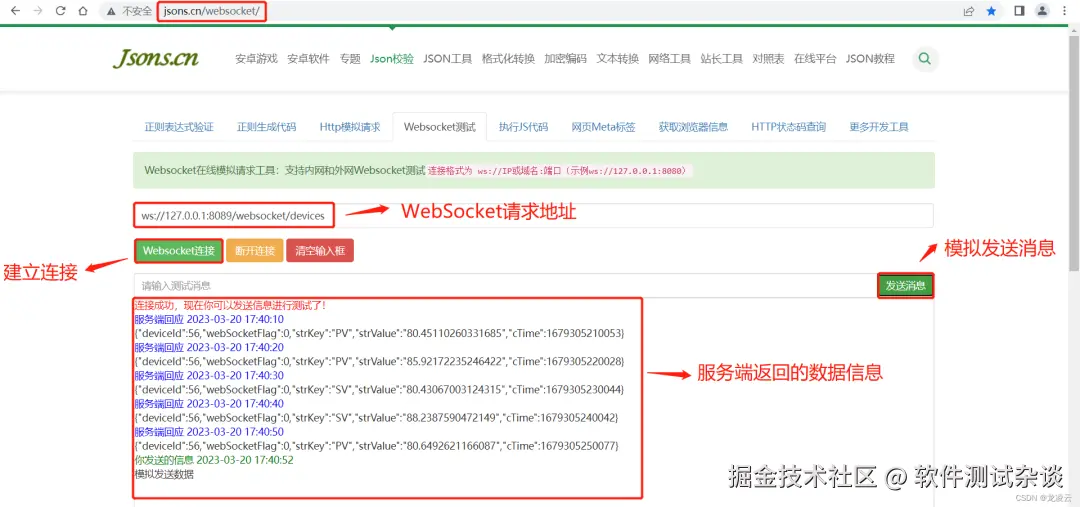Open the 格式化转换 nav item
The height and width of the screenshot is (507, 1080).
tap(508, 59)
